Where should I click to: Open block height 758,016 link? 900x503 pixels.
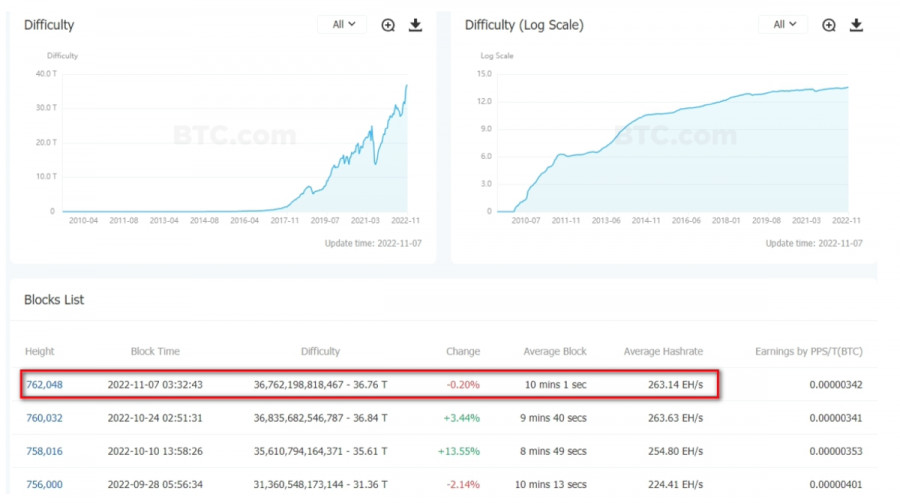tap(44, 451)
